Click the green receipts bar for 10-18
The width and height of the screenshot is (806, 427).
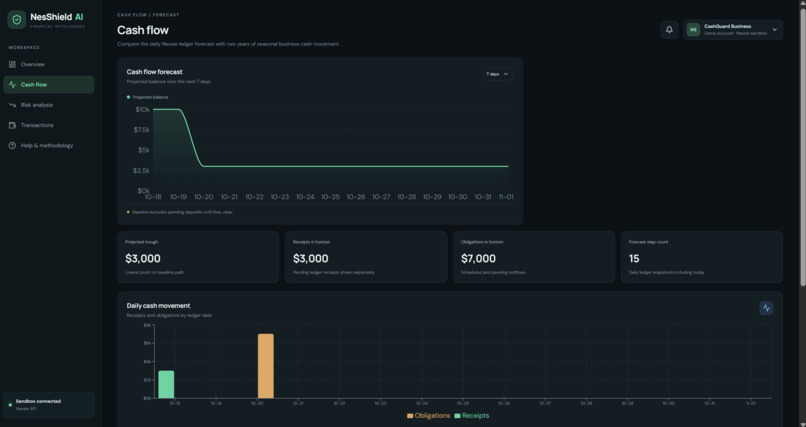pos(166,384)
